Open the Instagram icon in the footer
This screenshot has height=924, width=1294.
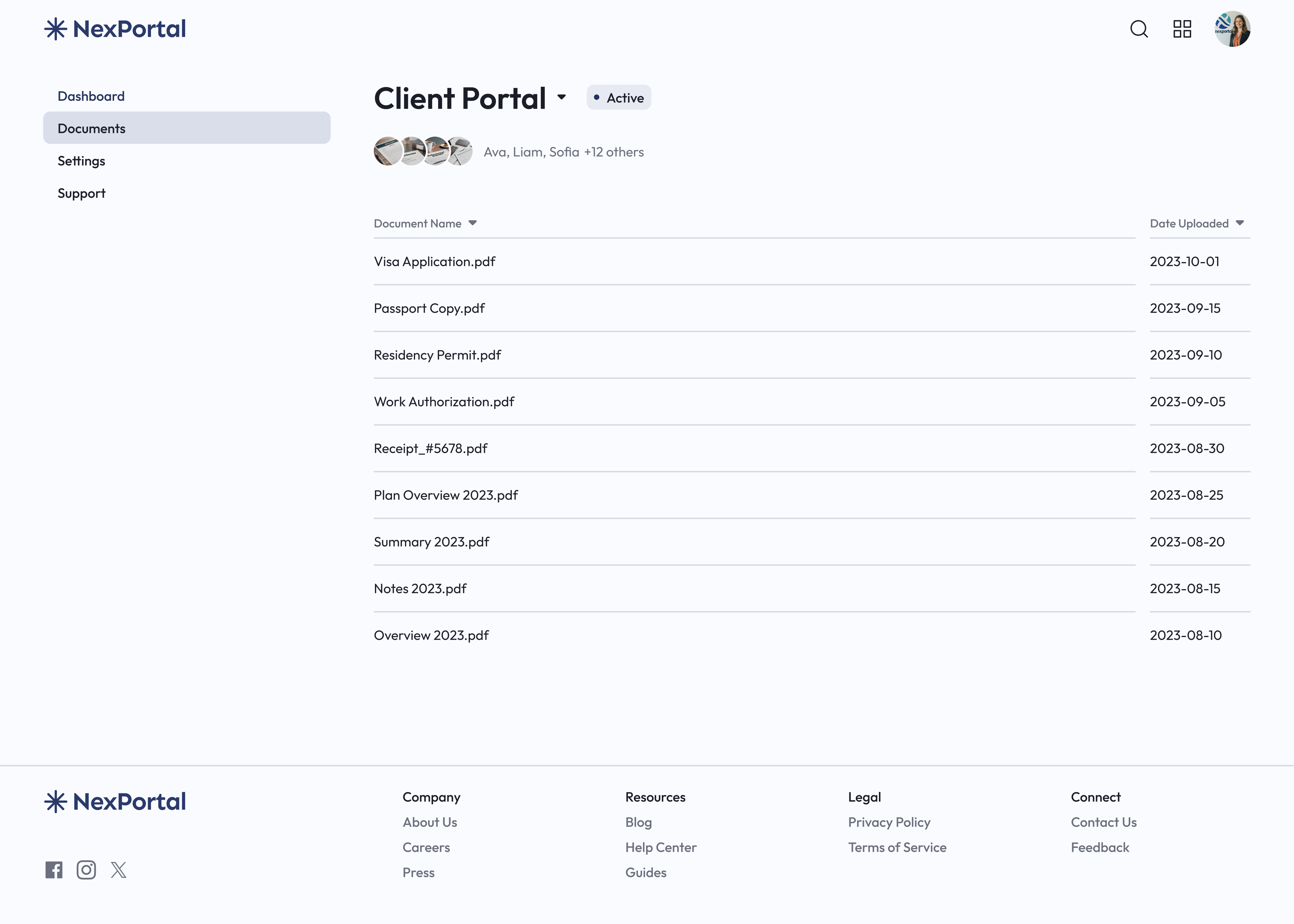pyautogui.click(x=87, y=870)
